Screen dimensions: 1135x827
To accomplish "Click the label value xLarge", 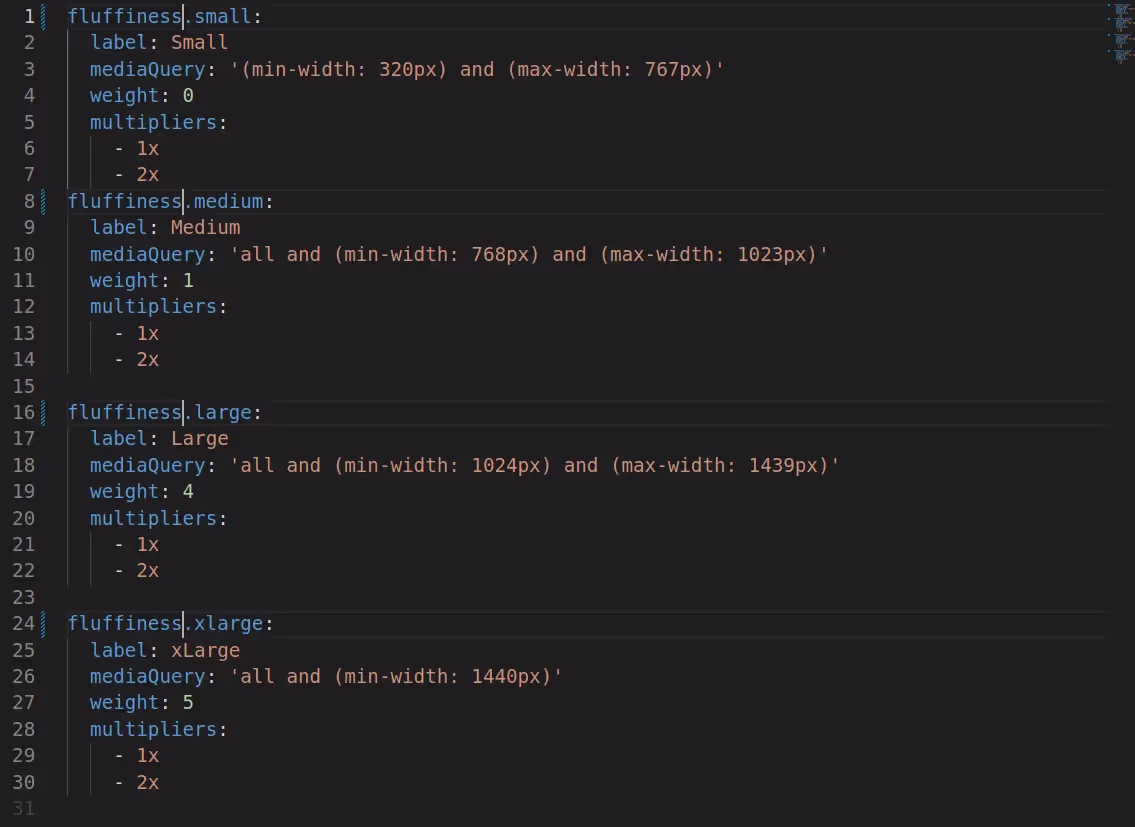I will pyautogui.click(x=206, y=650).
